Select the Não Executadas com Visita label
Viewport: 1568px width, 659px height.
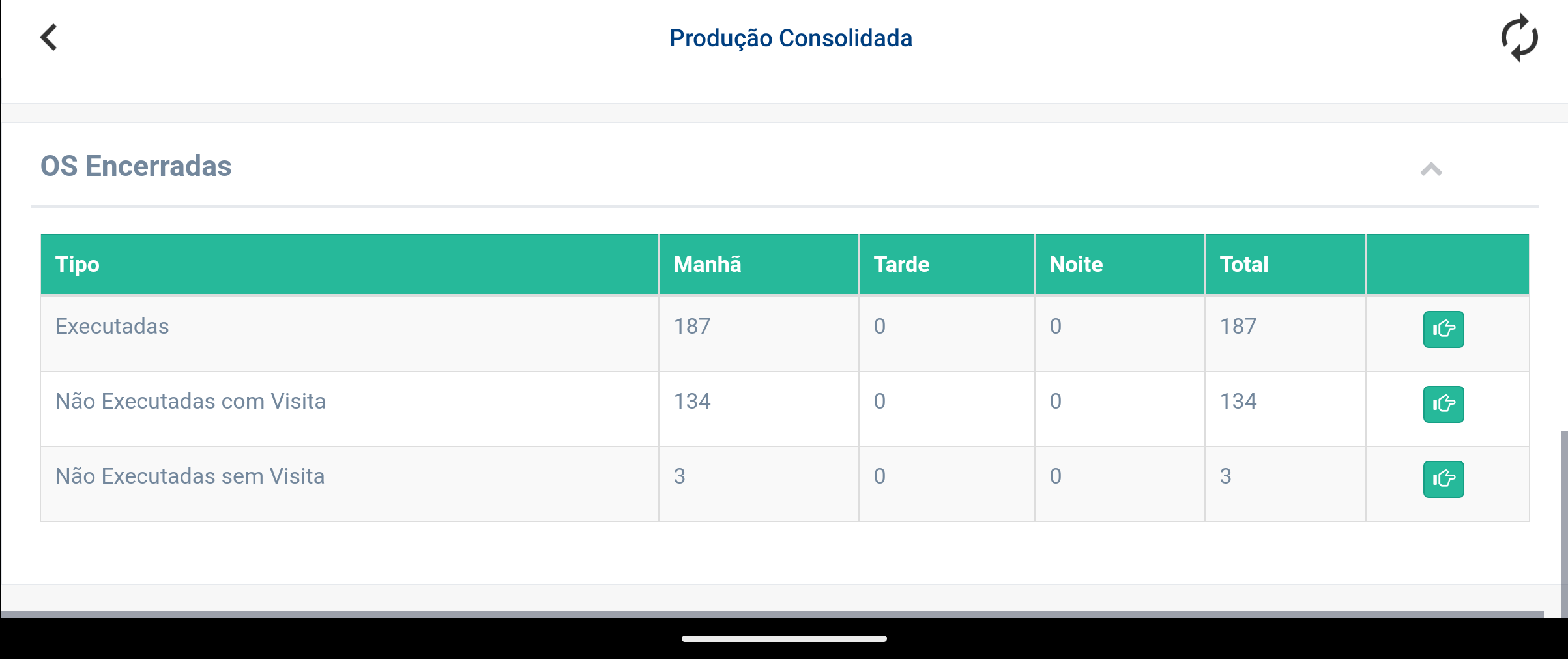pyautogui.click(x=190, y=401)
